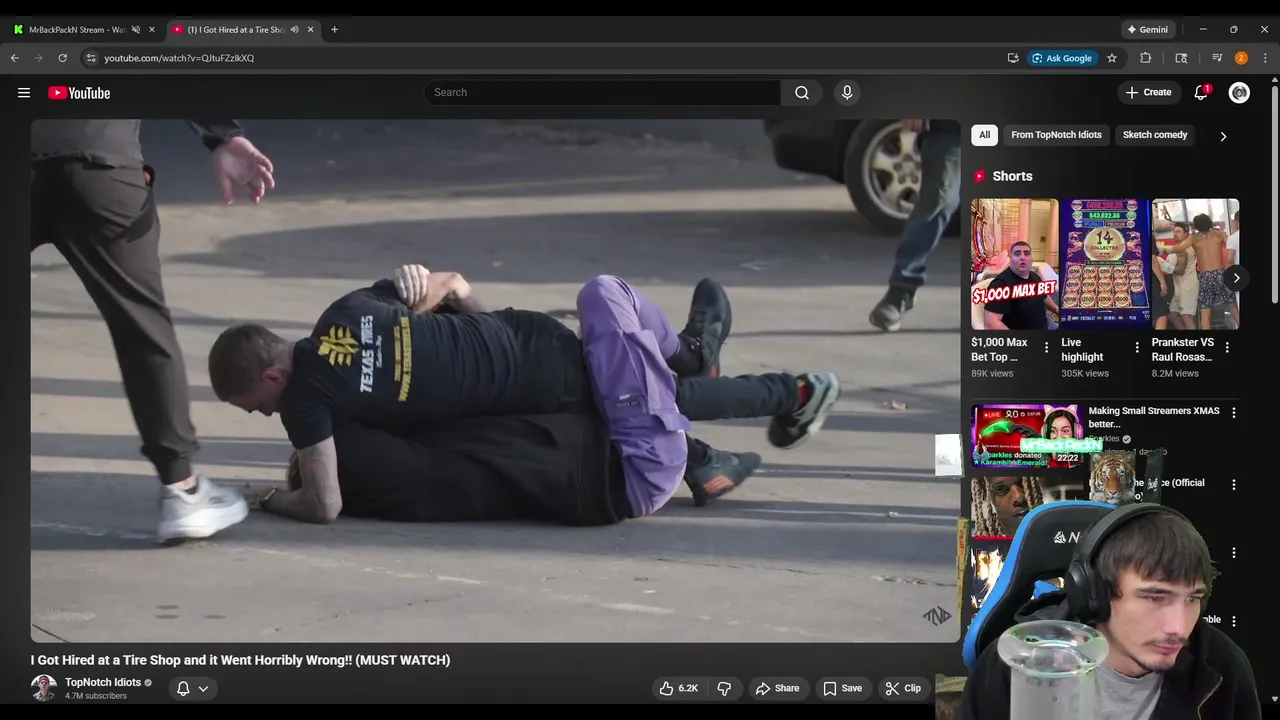The height and width of the screenshot is (720, 1280).
Task: Click the Shorts section heading
Action: (x=1012, y=176)
